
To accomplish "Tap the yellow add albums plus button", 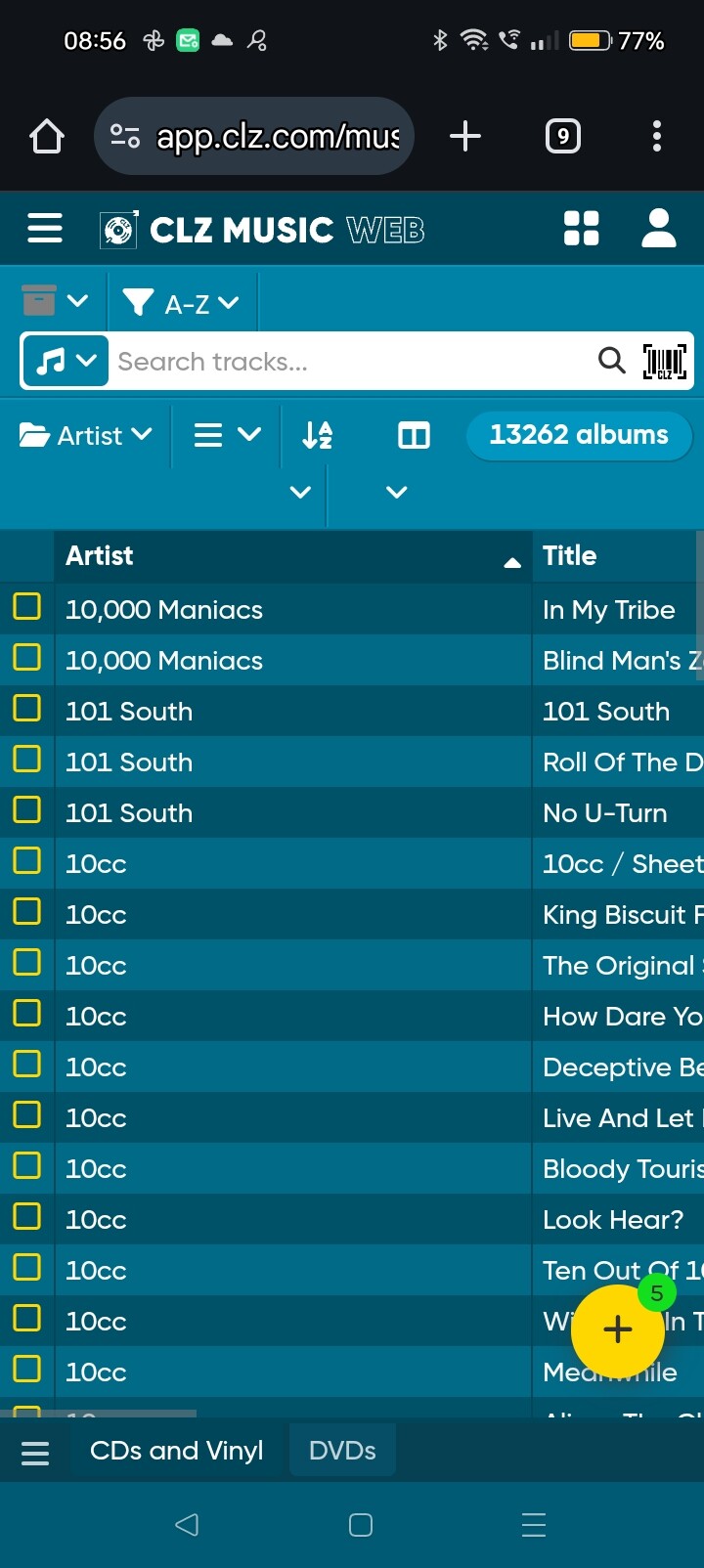I will [x=618, y=1329].
